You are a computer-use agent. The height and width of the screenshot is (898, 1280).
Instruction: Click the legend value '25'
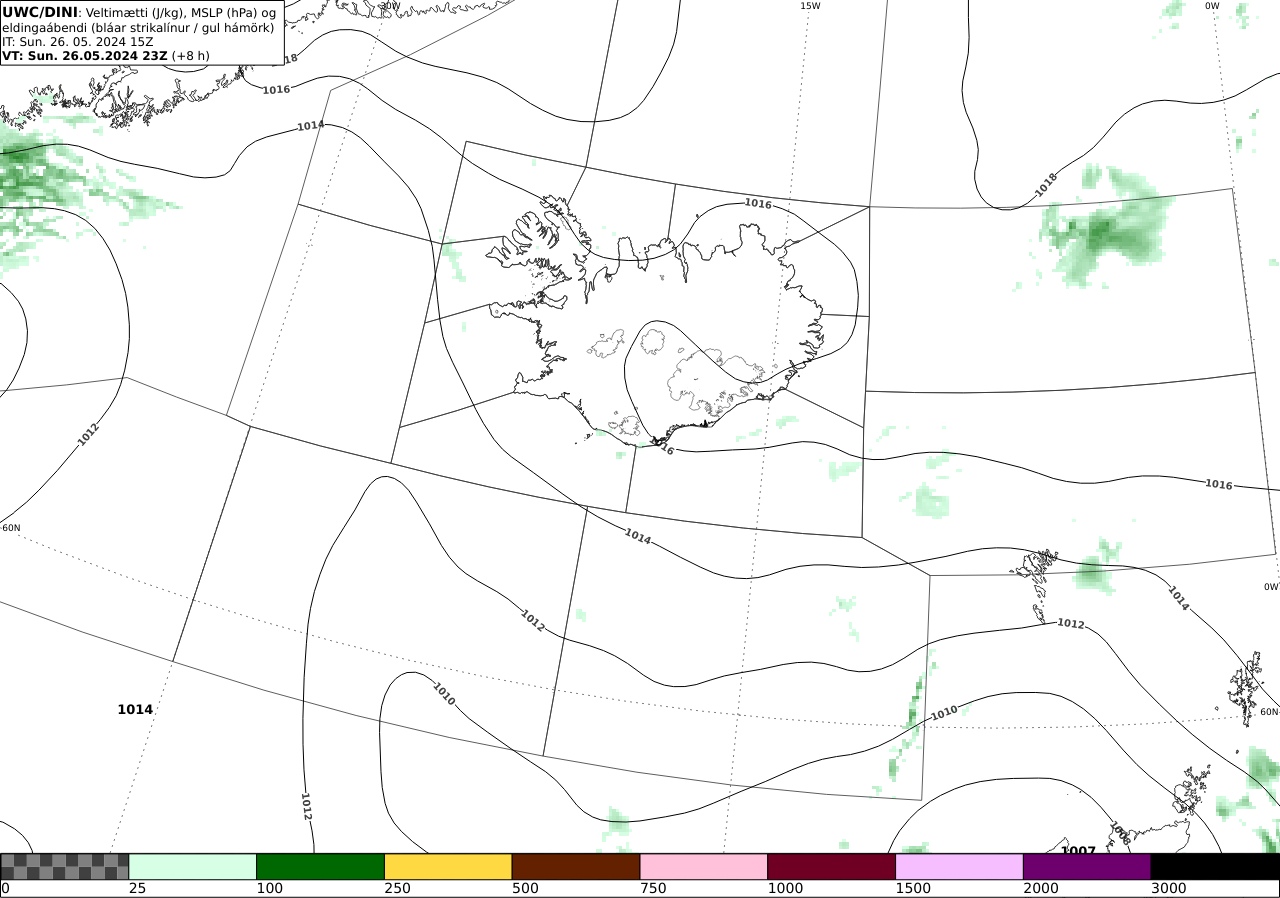137,888
